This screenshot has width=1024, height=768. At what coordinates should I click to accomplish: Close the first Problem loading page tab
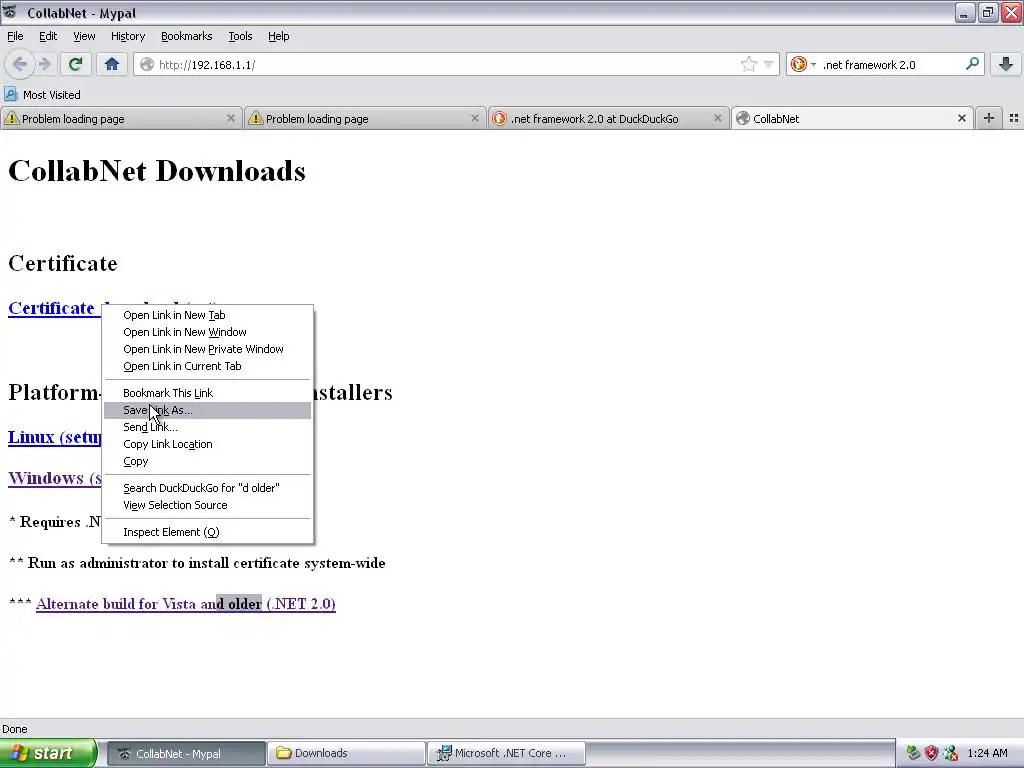(231, 118)
